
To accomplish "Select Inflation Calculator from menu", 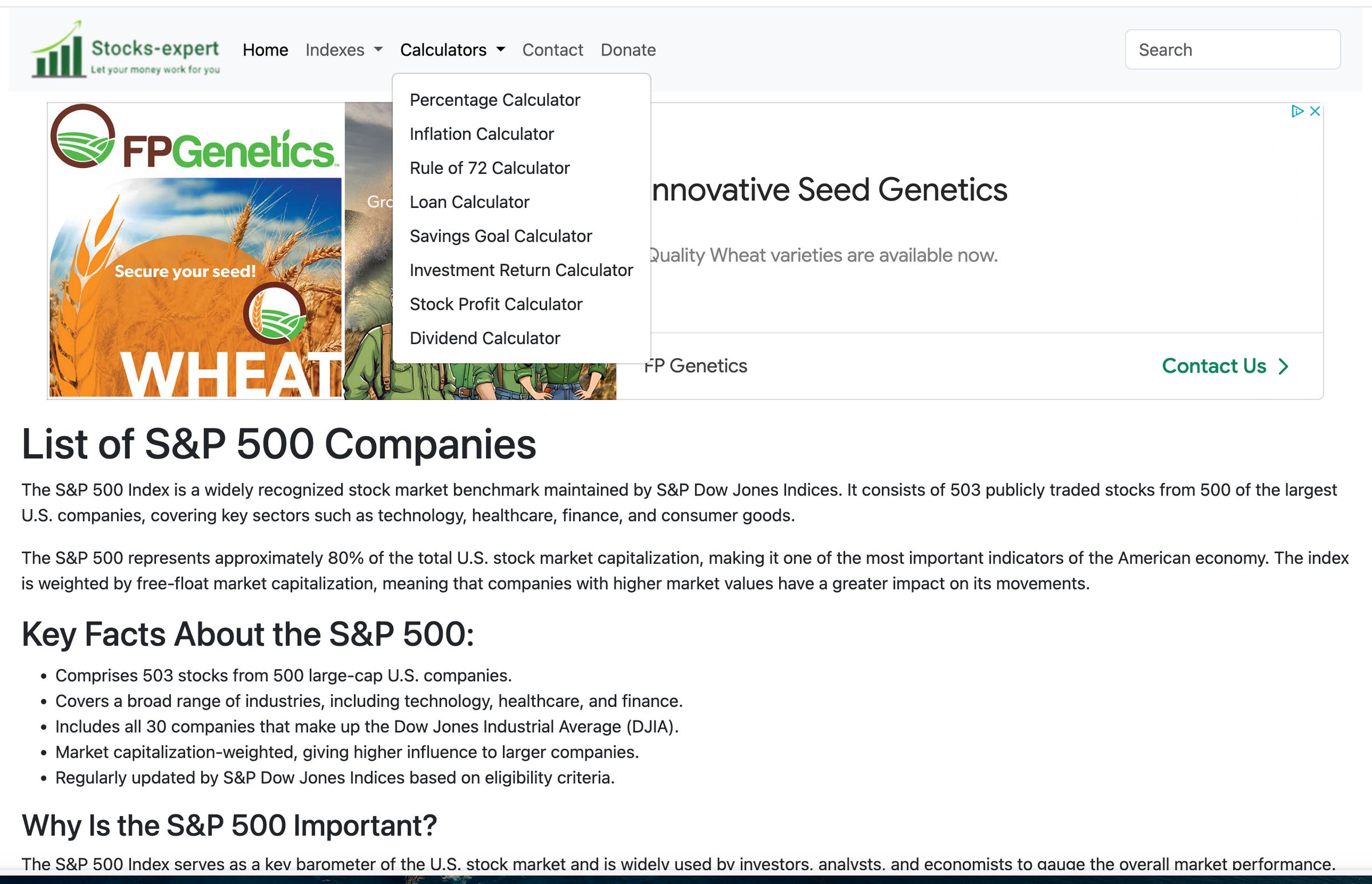I will tap(481, 134).
